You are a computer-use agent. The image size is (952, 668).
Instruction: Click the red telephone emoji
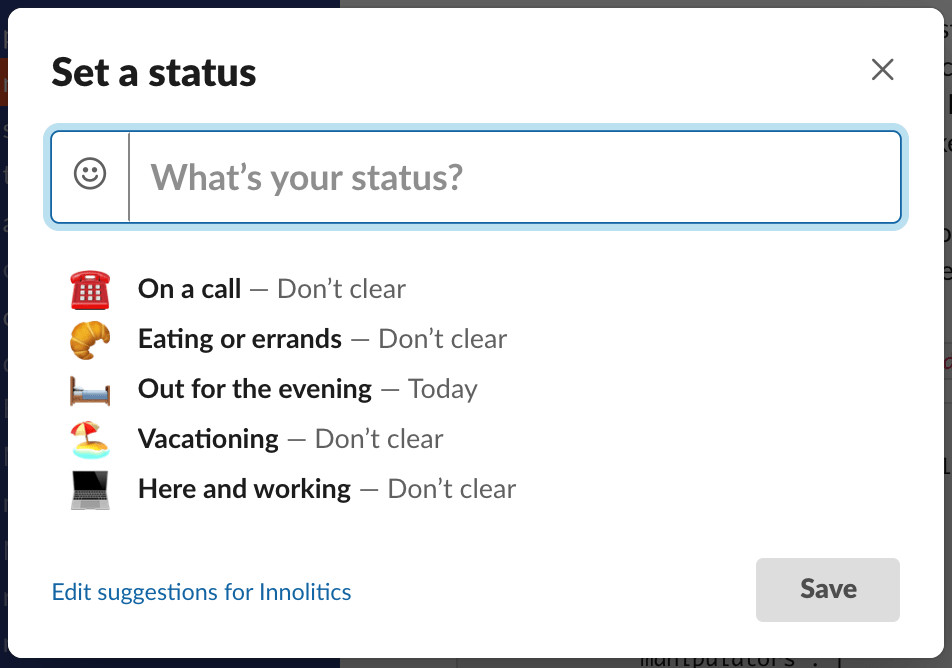pyautogui.click(x=90, y=290)
